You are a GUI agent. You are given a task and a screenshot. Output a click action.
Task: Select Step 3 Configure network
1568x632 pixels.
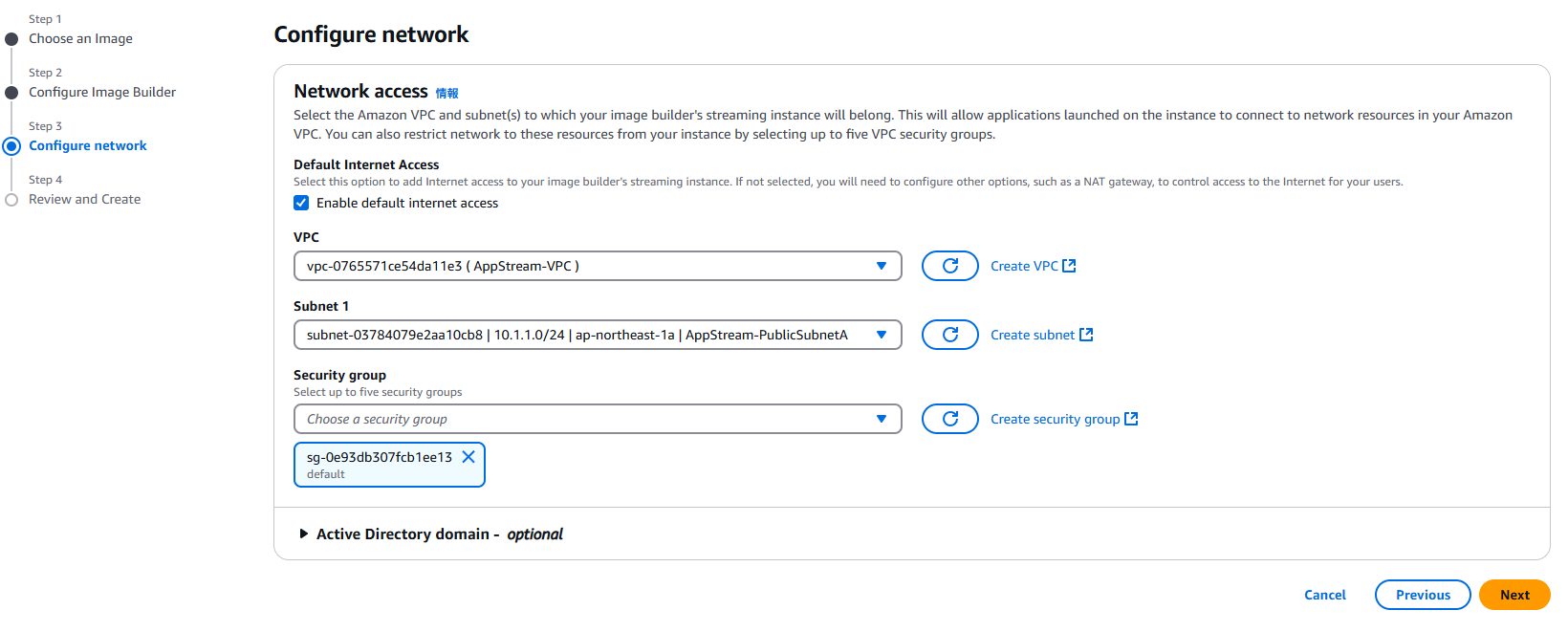click(x=88, y=145)
